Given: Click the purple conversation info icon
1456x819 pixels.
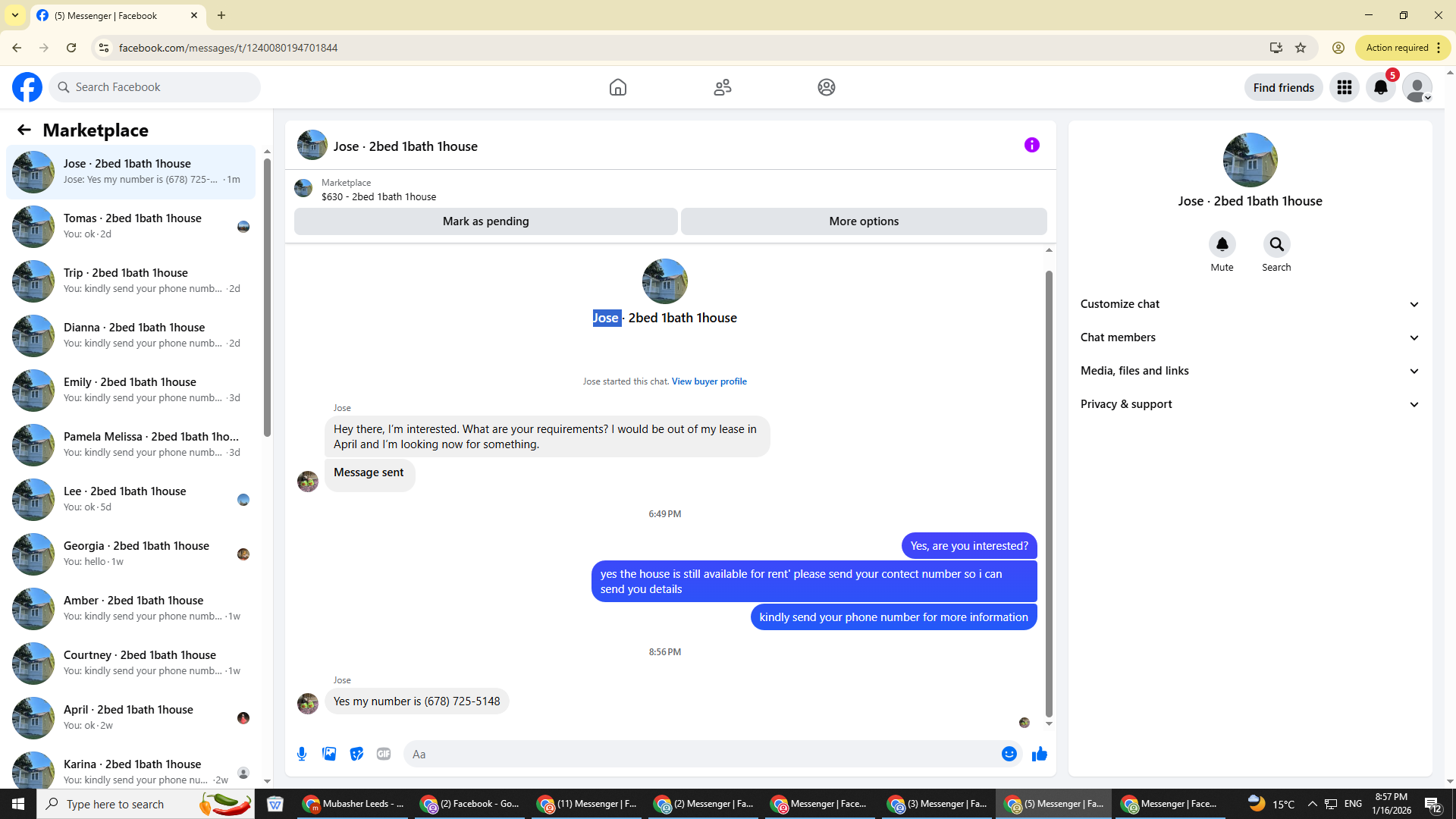Looking at the screenshot, I should (1031, 145).
